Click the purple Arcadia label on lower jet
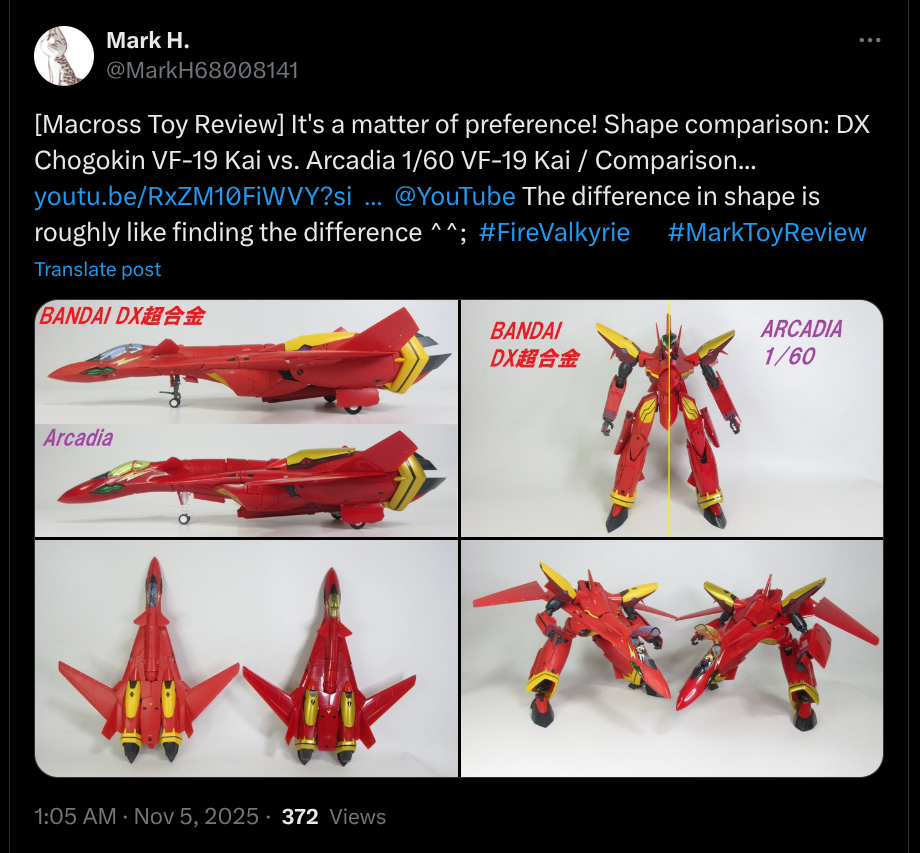 point(78,438)
